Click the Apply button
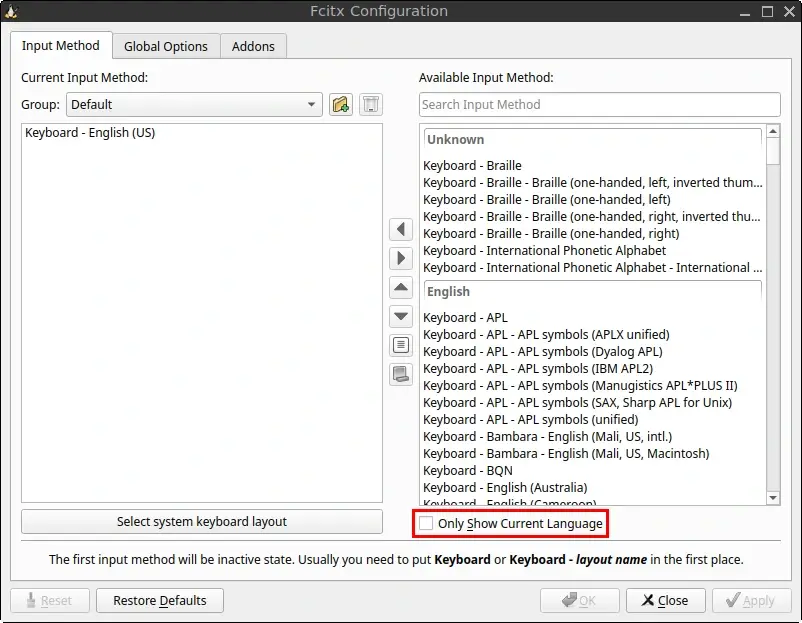The width and height of the screenshot is (802, 623). coord(751,600)
